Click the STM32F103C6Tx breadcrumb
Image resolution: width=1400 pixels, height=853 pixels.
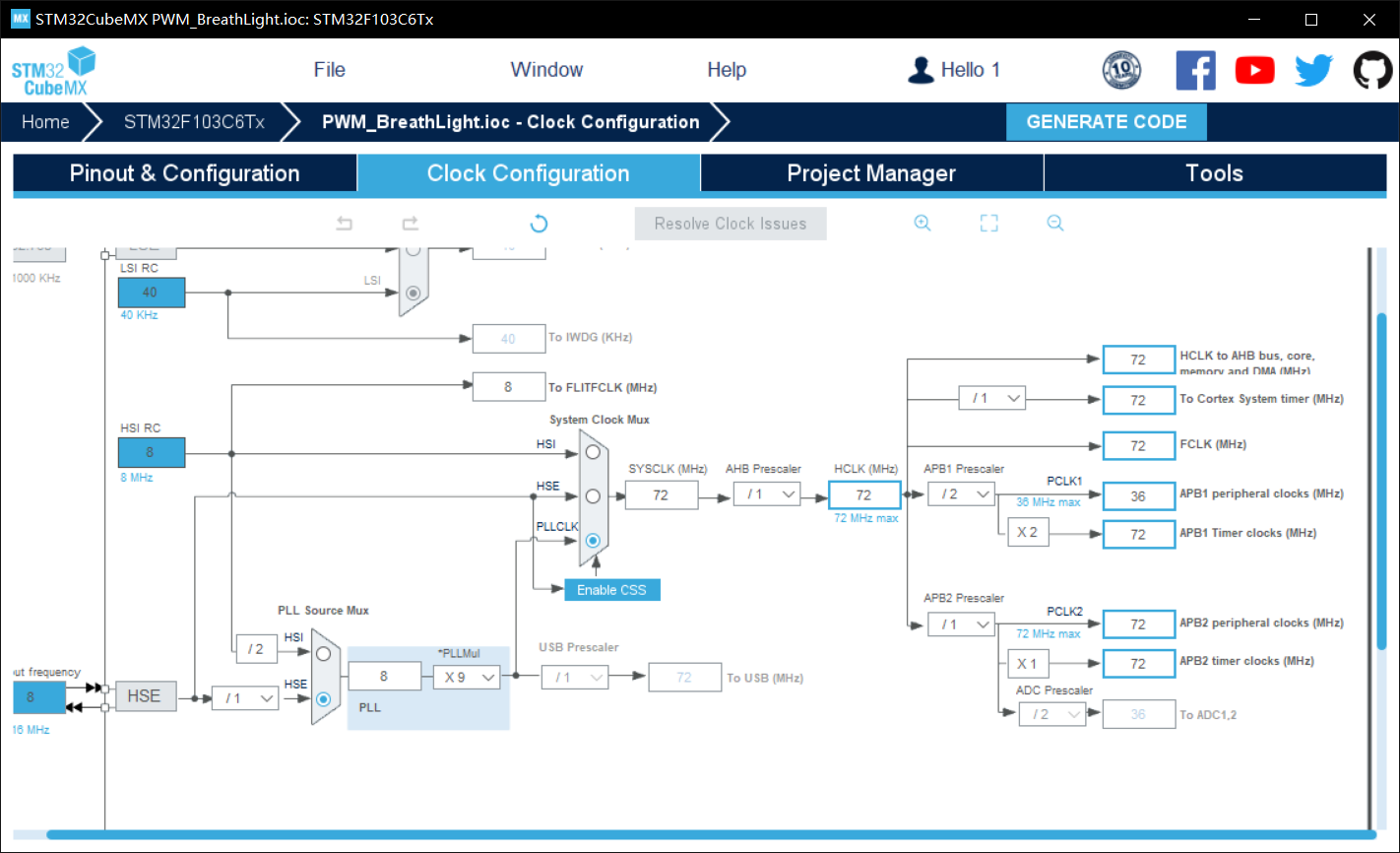point(194,122)
